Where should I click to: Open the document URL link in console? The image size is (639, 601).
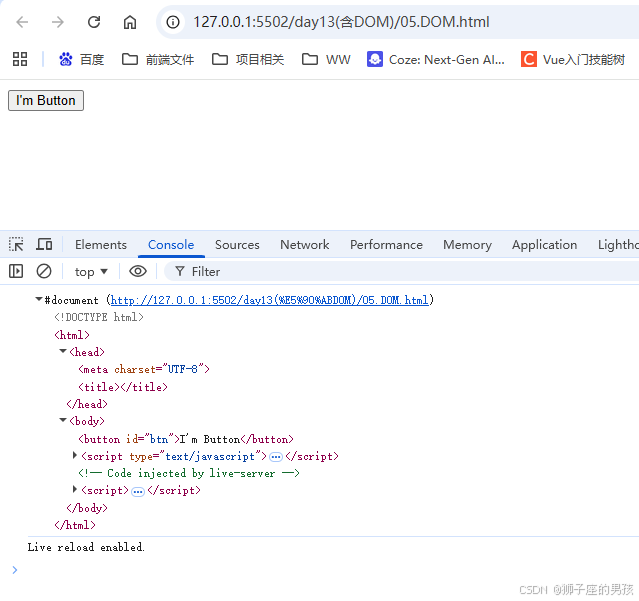[269, 300]
